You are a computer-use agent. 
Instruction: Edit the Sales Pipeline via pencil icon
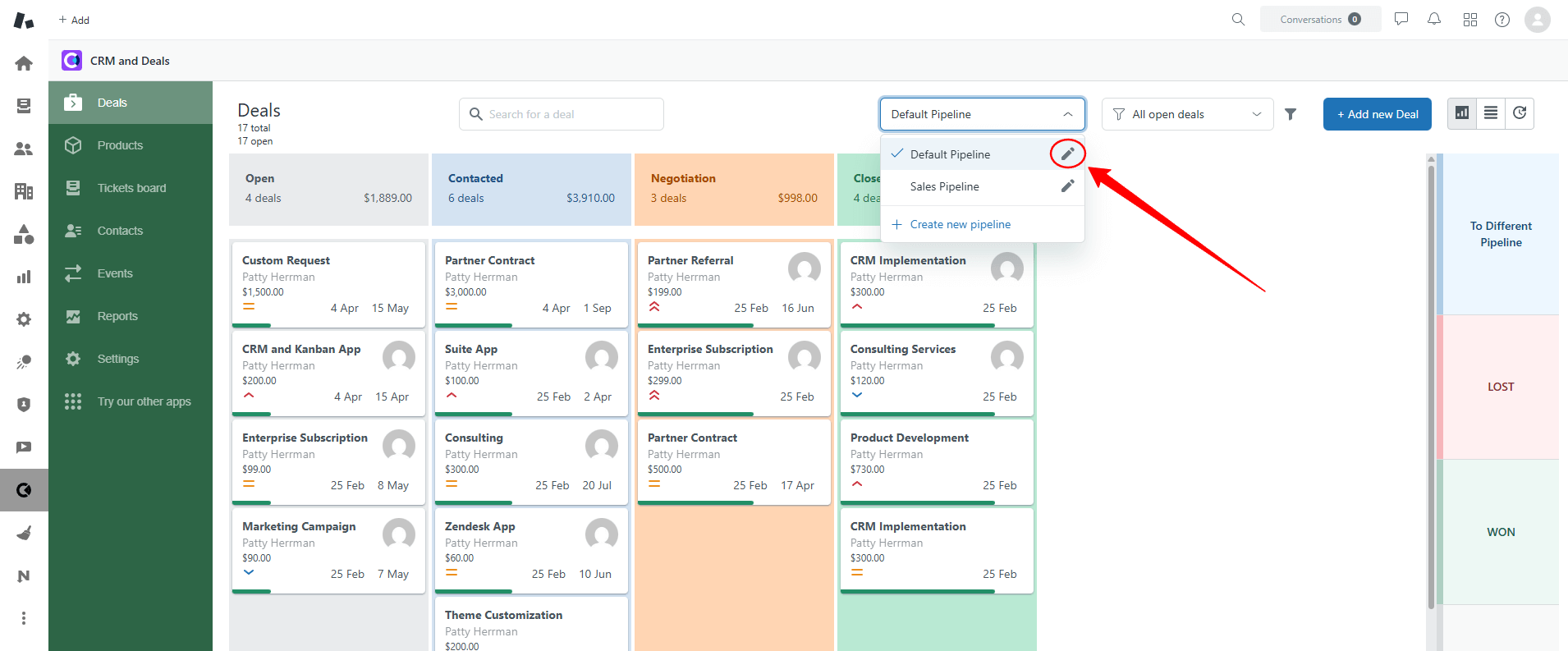click(1067, 186)
